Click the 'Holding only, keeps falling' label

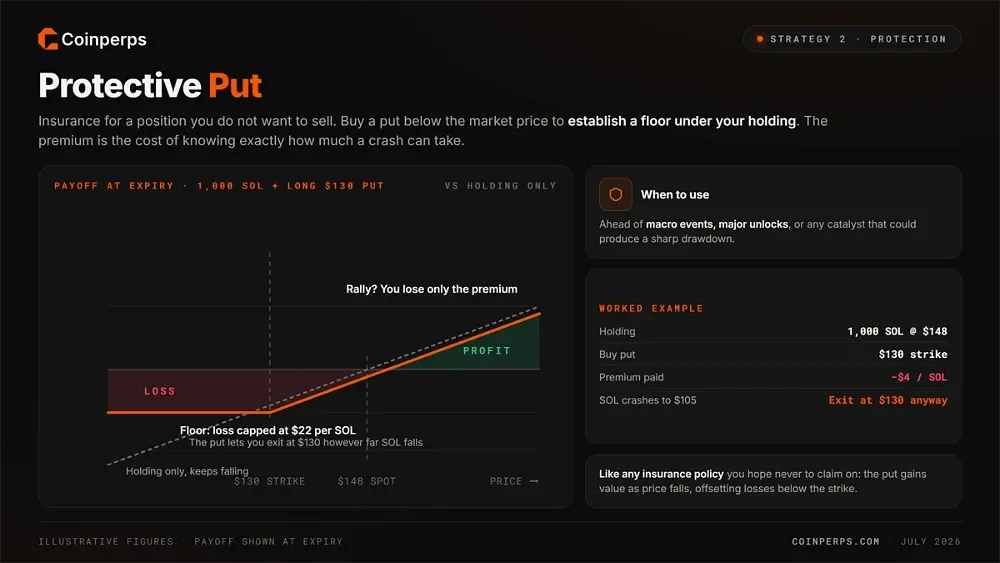[187, 471]
